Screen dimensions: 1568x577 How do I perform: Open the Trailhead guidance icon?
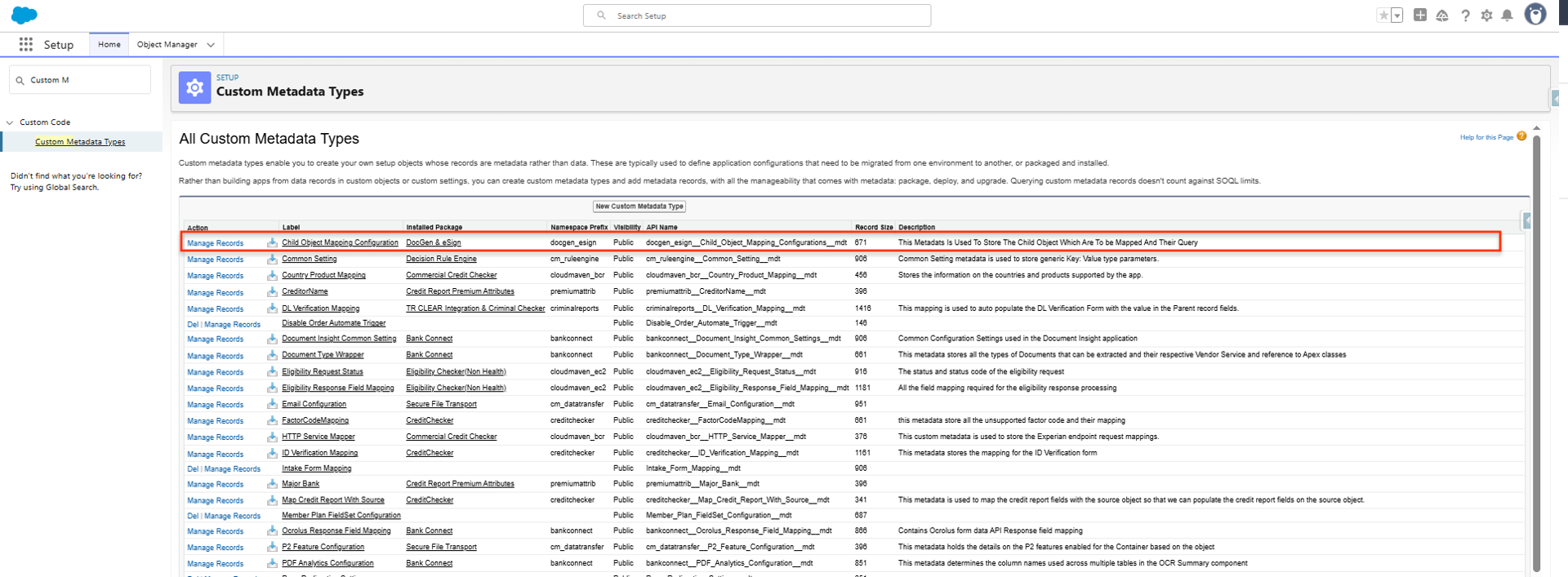(1442, 16)
